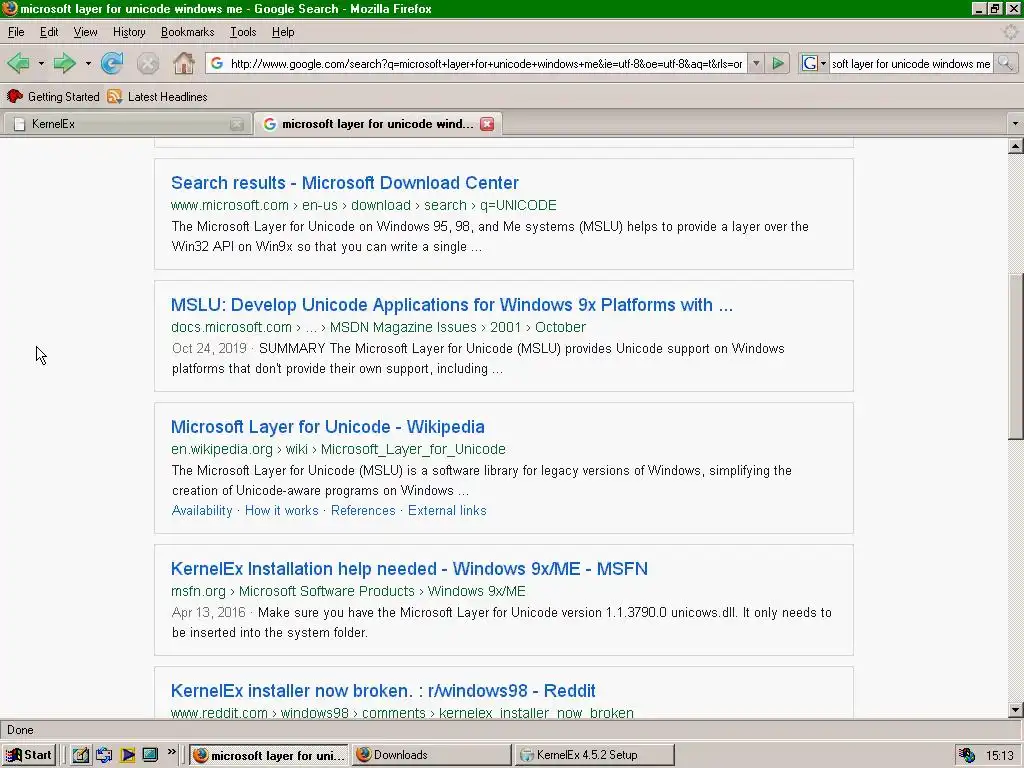
Task: Open KernelEx installer now broken Reddit result
Action: [x=383, y=691]
